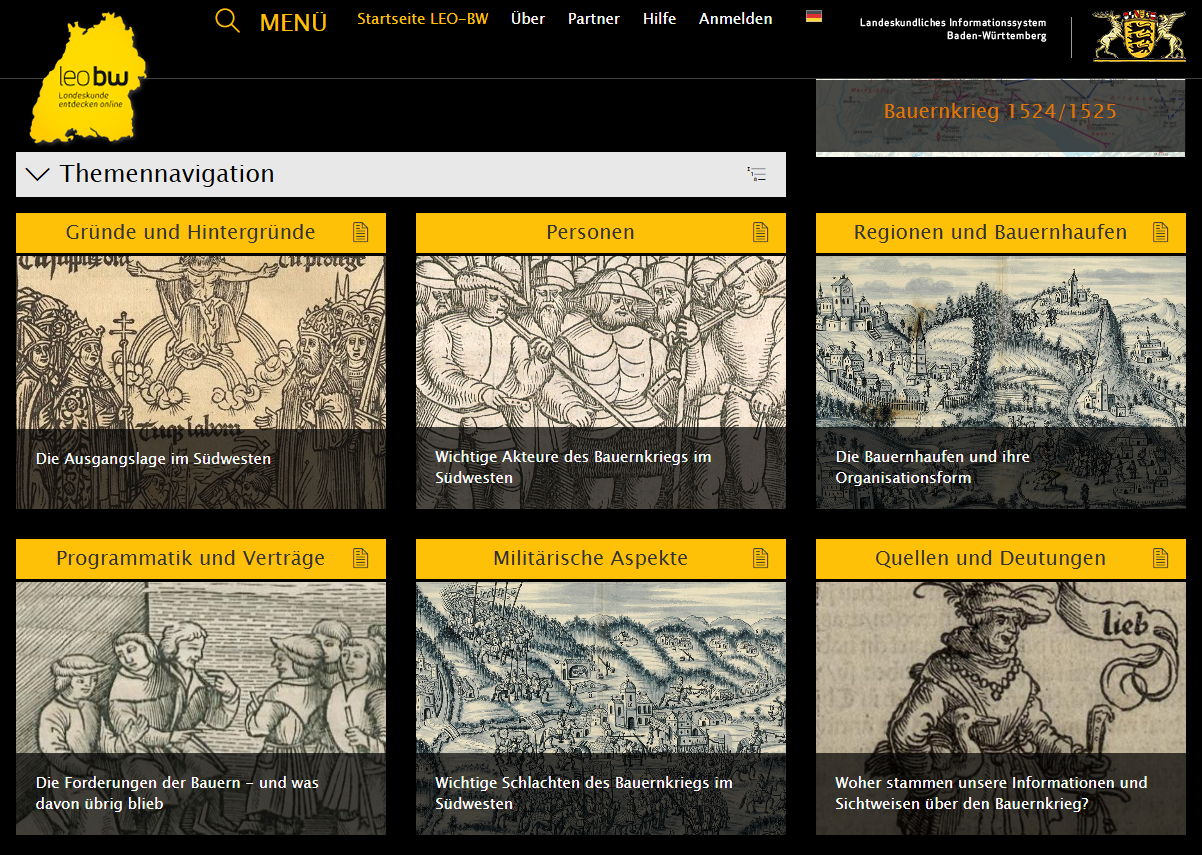Click document icon beside Regionen und Bauernhaufen
Screen dimensions: 1202x855
pyautogui.click(x=1161, y=232)
